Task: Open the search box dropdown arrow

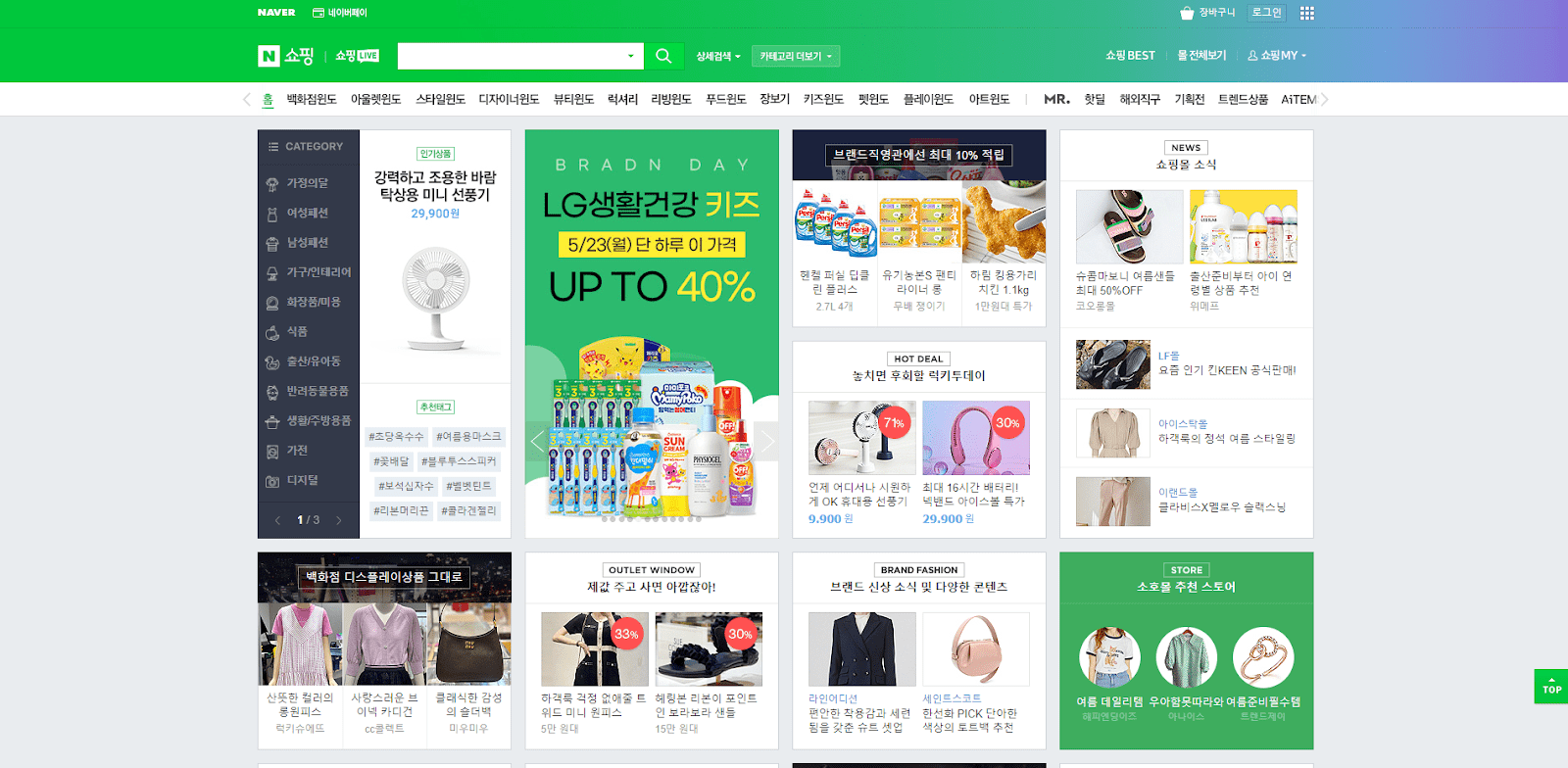Action: 630,56
